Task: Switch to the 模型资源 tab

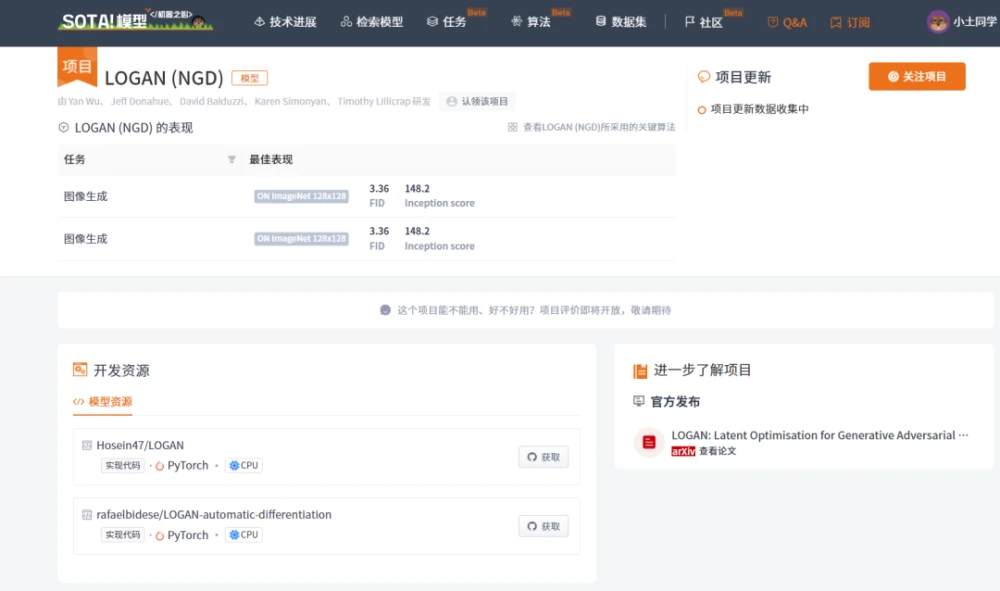Action: 103,402
